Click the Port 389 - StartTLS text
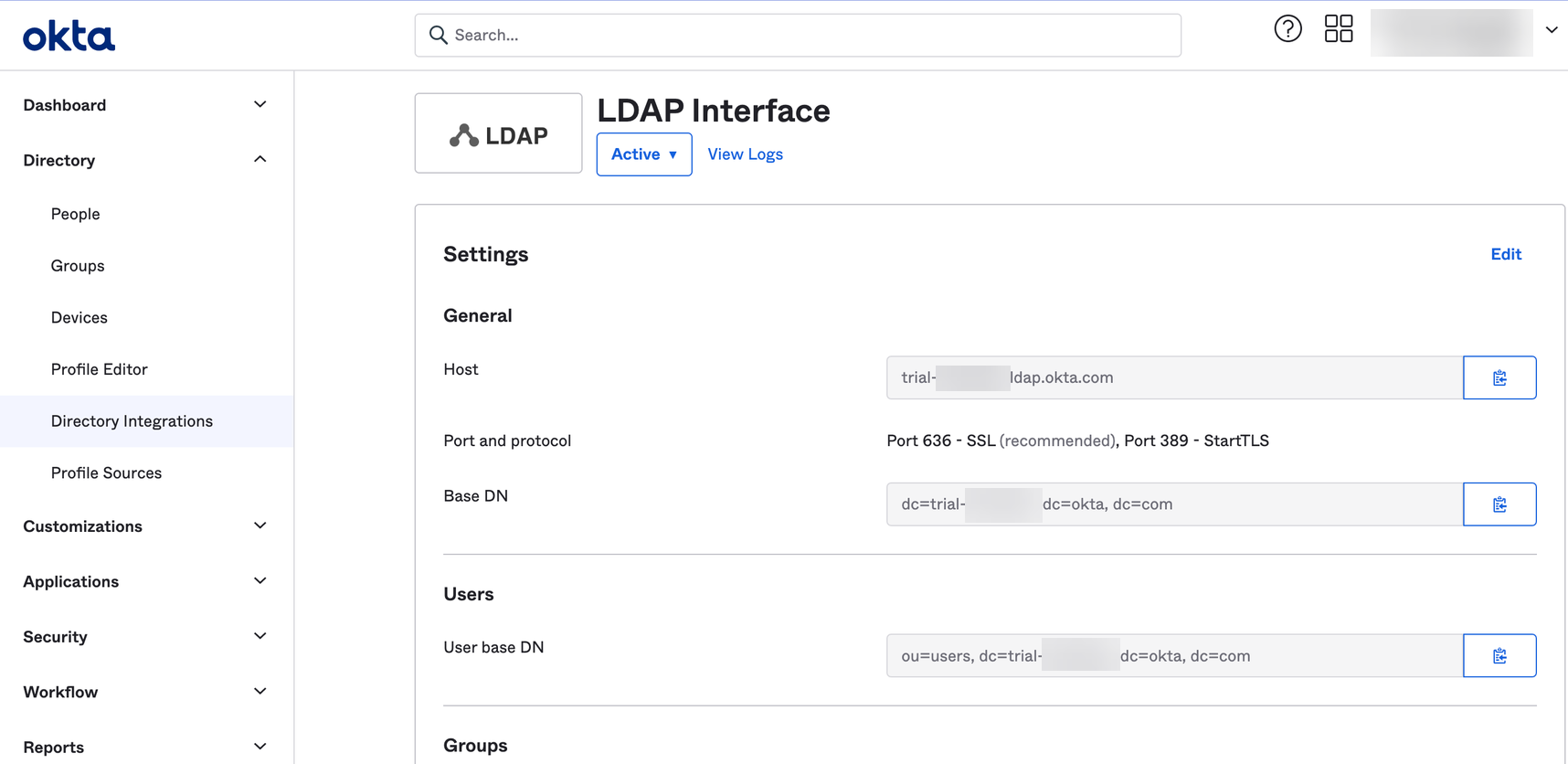This screenshot has height=764, width=1568. point(1196,440)
